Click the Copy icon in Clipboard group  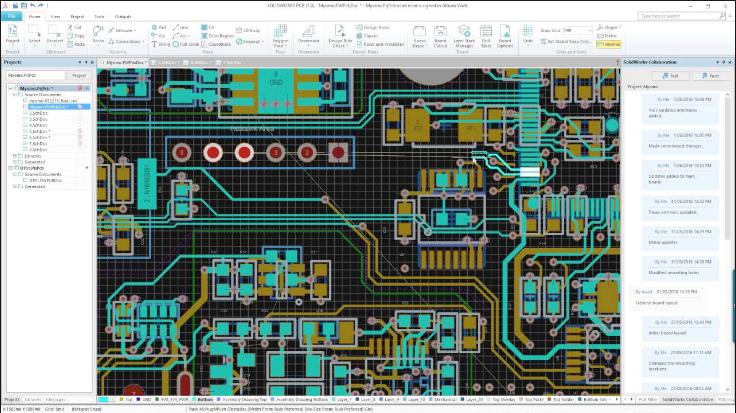pos(76,36)
